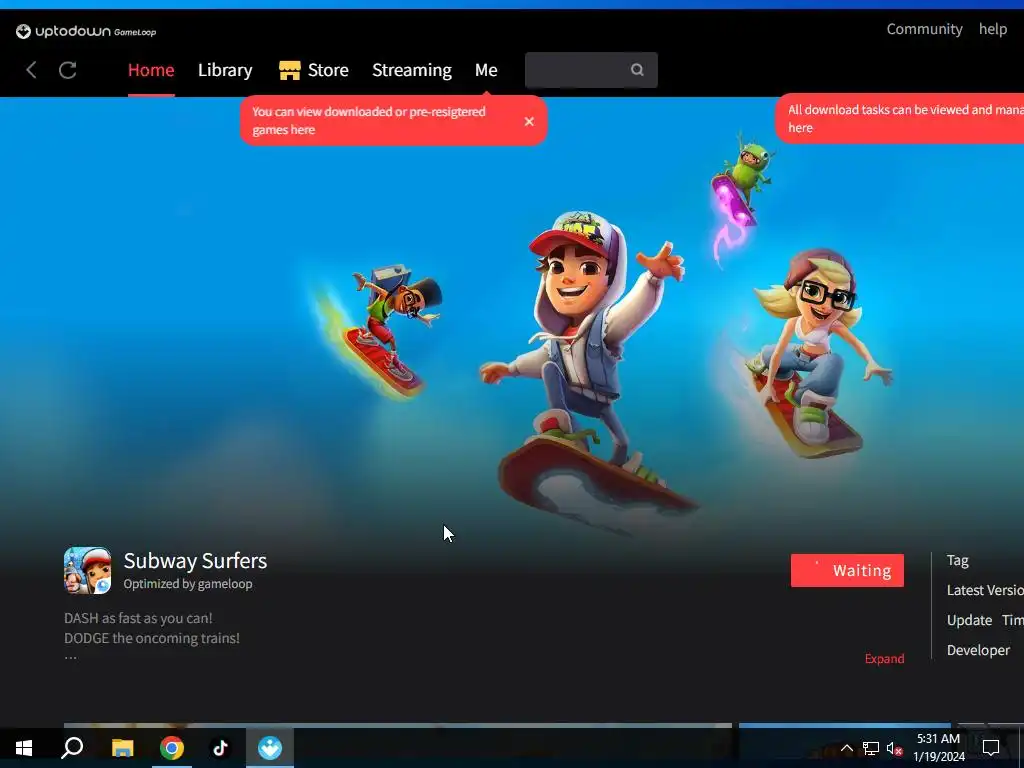Expand the game description
Image resolution: width=1024 pixels, height=768 pixels.
click(884, 658)
